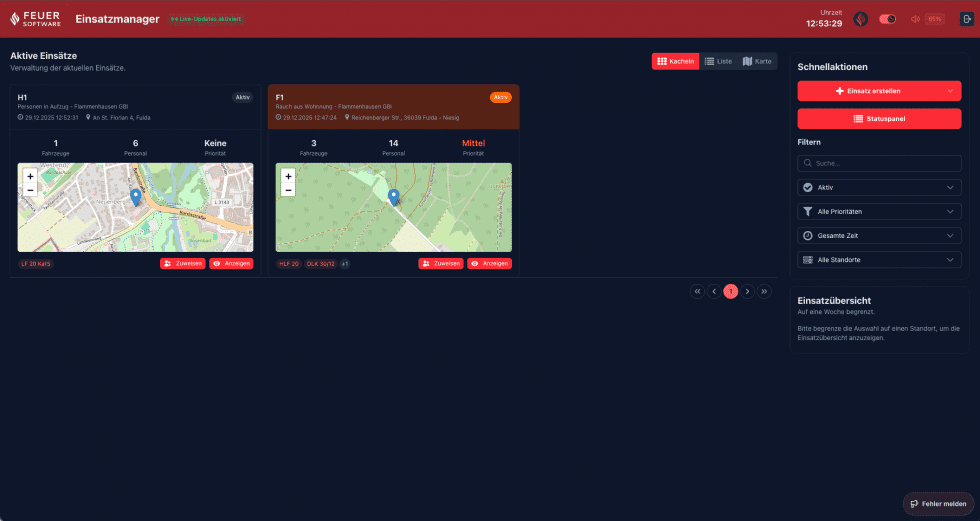The height and width of the screenshot is (521, 980).
Task: Toggle dark mode switch in header
Action: (x=888, y=19)
